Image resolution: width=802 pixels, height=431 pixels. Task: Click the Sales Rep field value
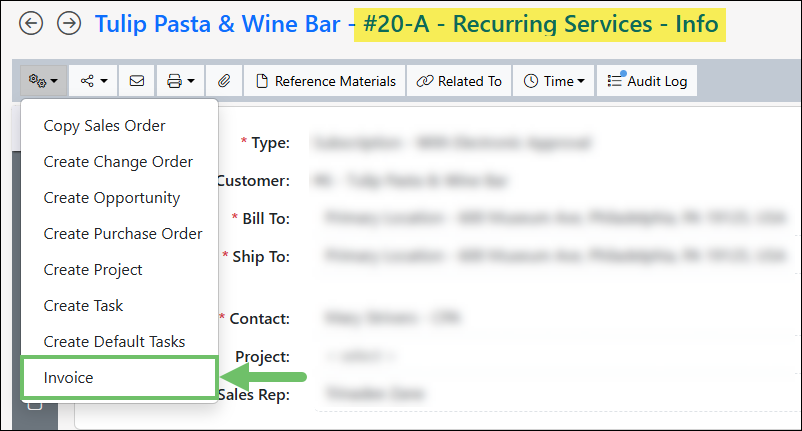[374, 394]
